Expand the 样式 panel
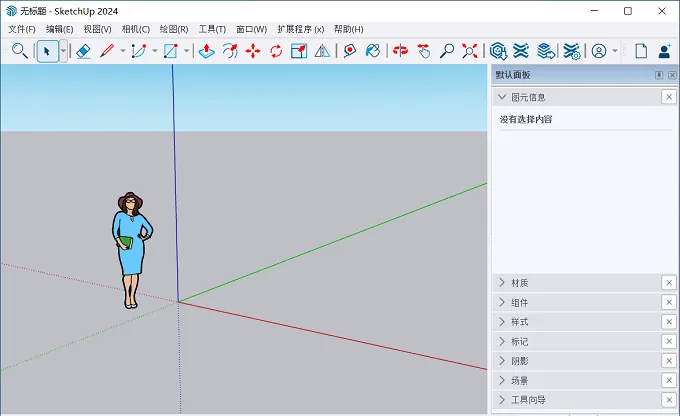This screenshot has height=416, width=680. (x=502, y=322)
